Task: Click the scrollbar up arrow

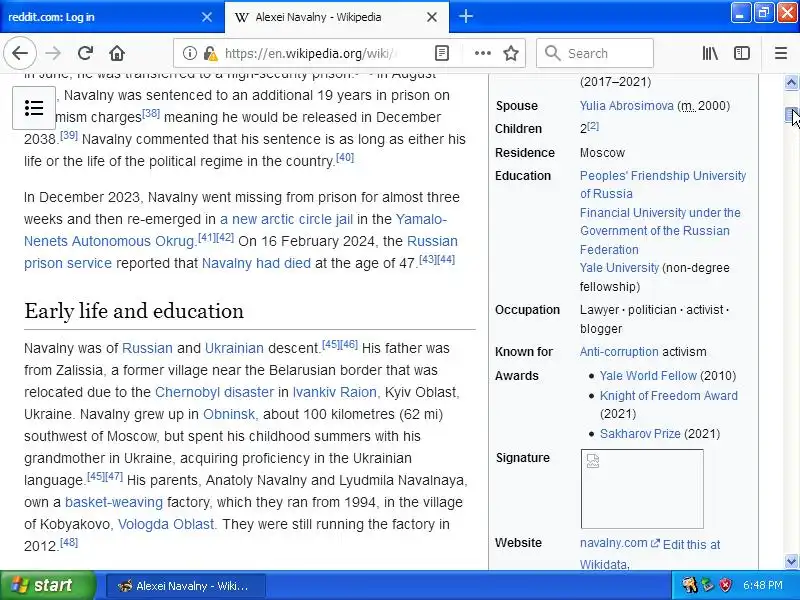Action: (791, 83)
